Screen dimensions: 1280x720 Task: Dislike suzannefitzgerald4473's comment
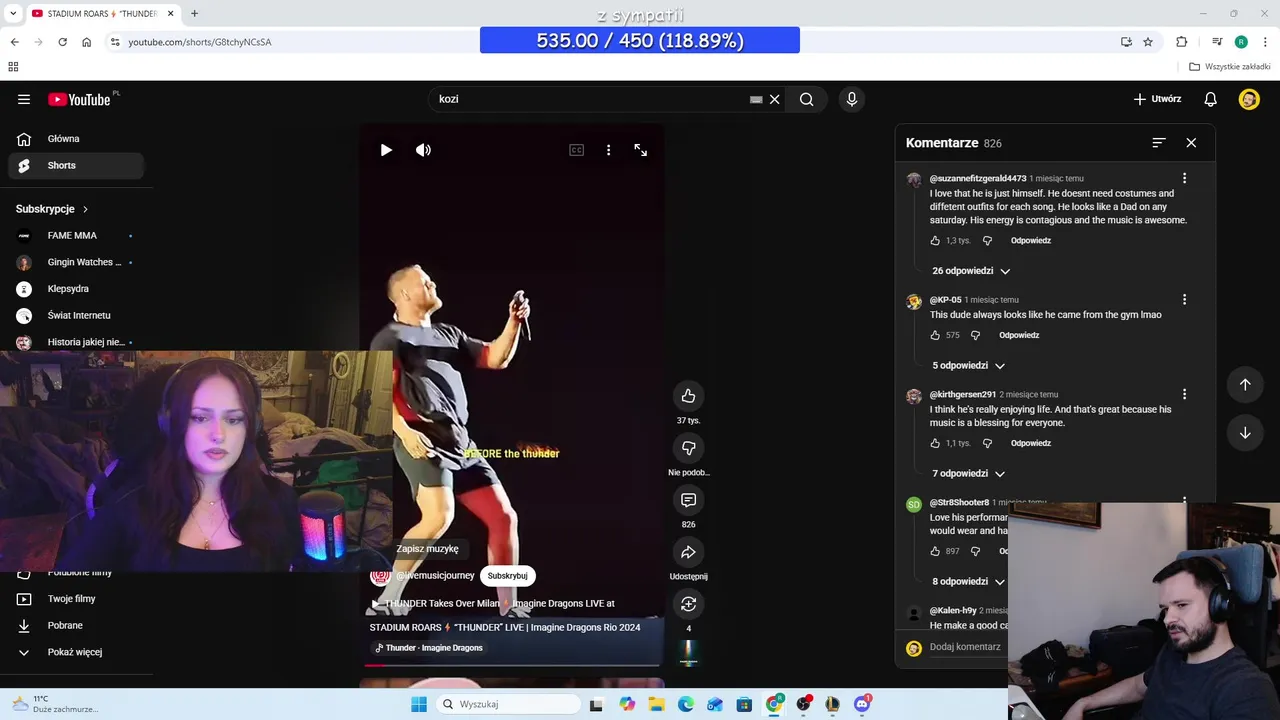[x=987, y=241]
